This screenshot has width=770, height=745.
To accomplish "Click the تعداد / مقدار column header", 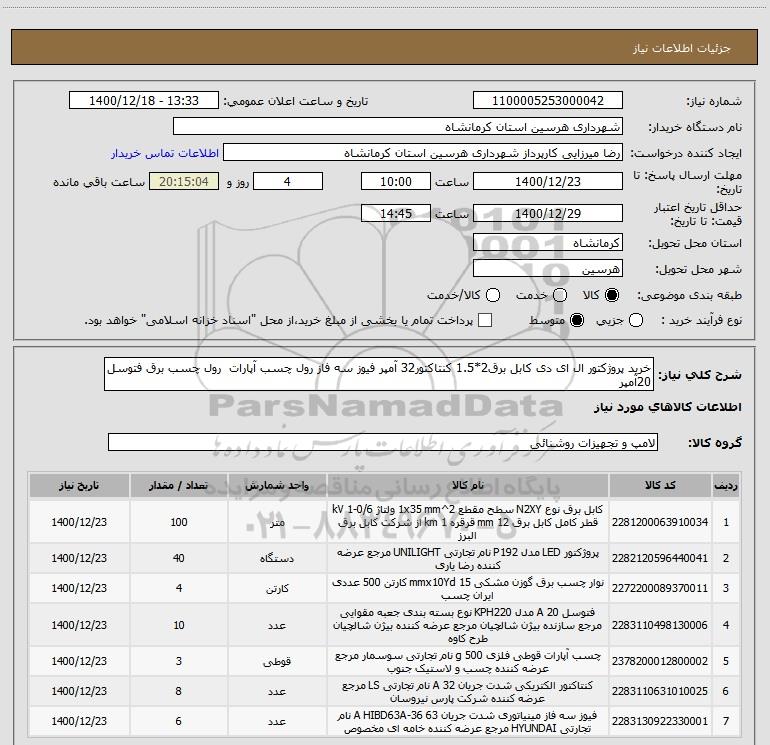I will (179, 485).
